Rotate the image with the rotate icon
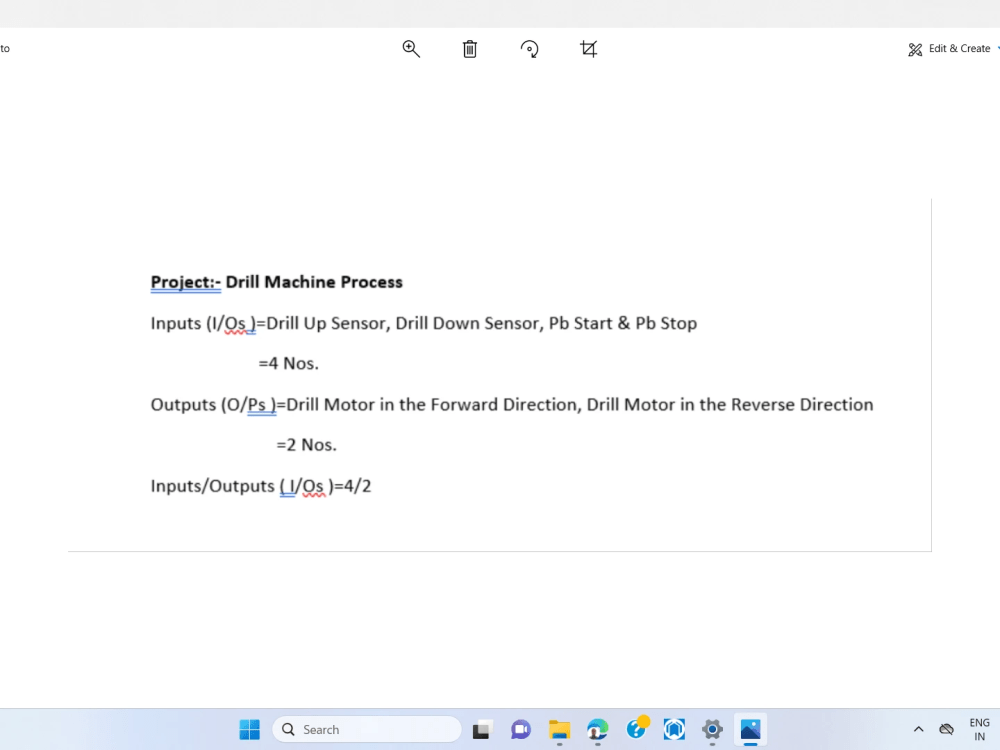Viewport: 1000px width, 750px height. click(529, 48)
